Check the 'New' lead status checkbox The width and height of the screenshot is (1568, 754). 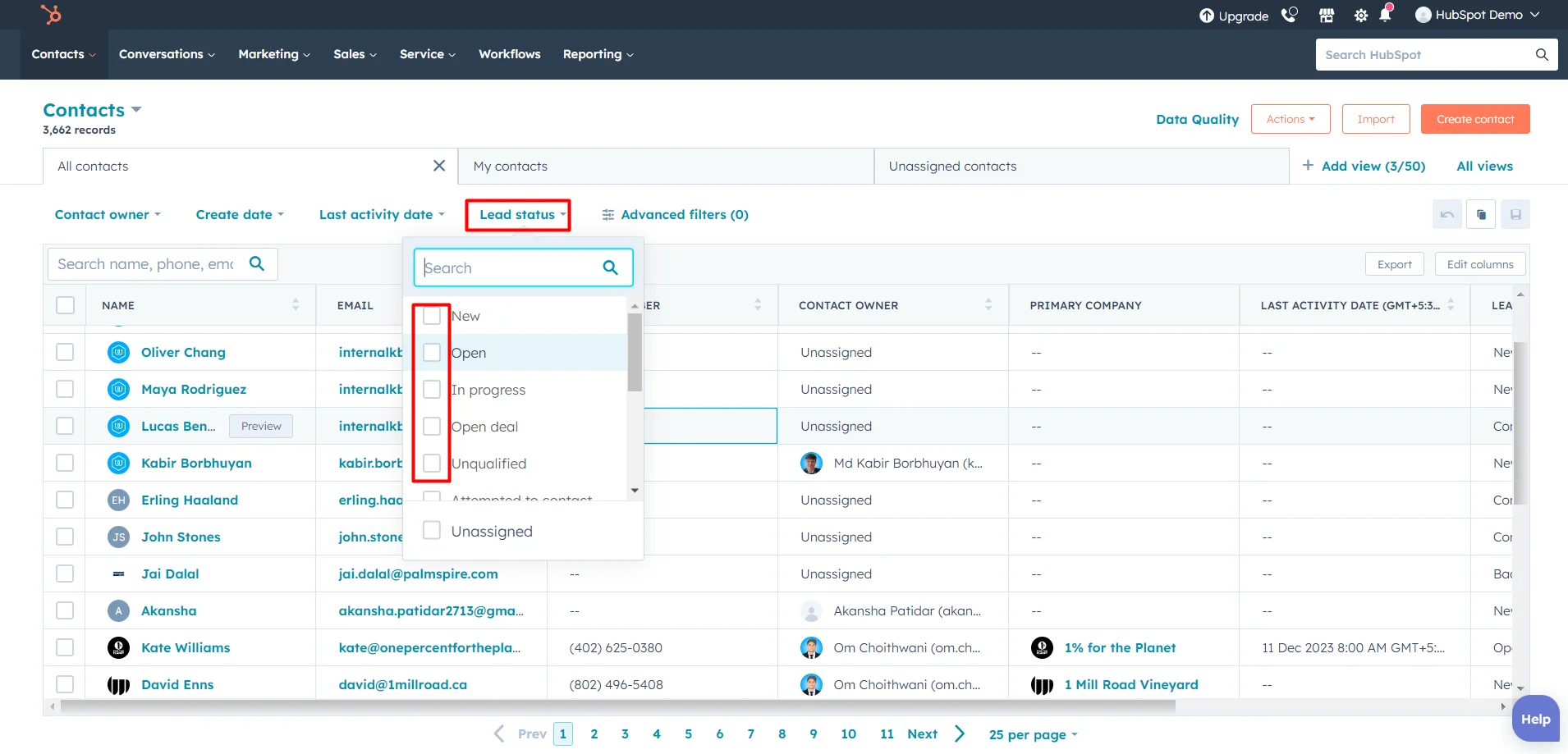tap(431, 315)
